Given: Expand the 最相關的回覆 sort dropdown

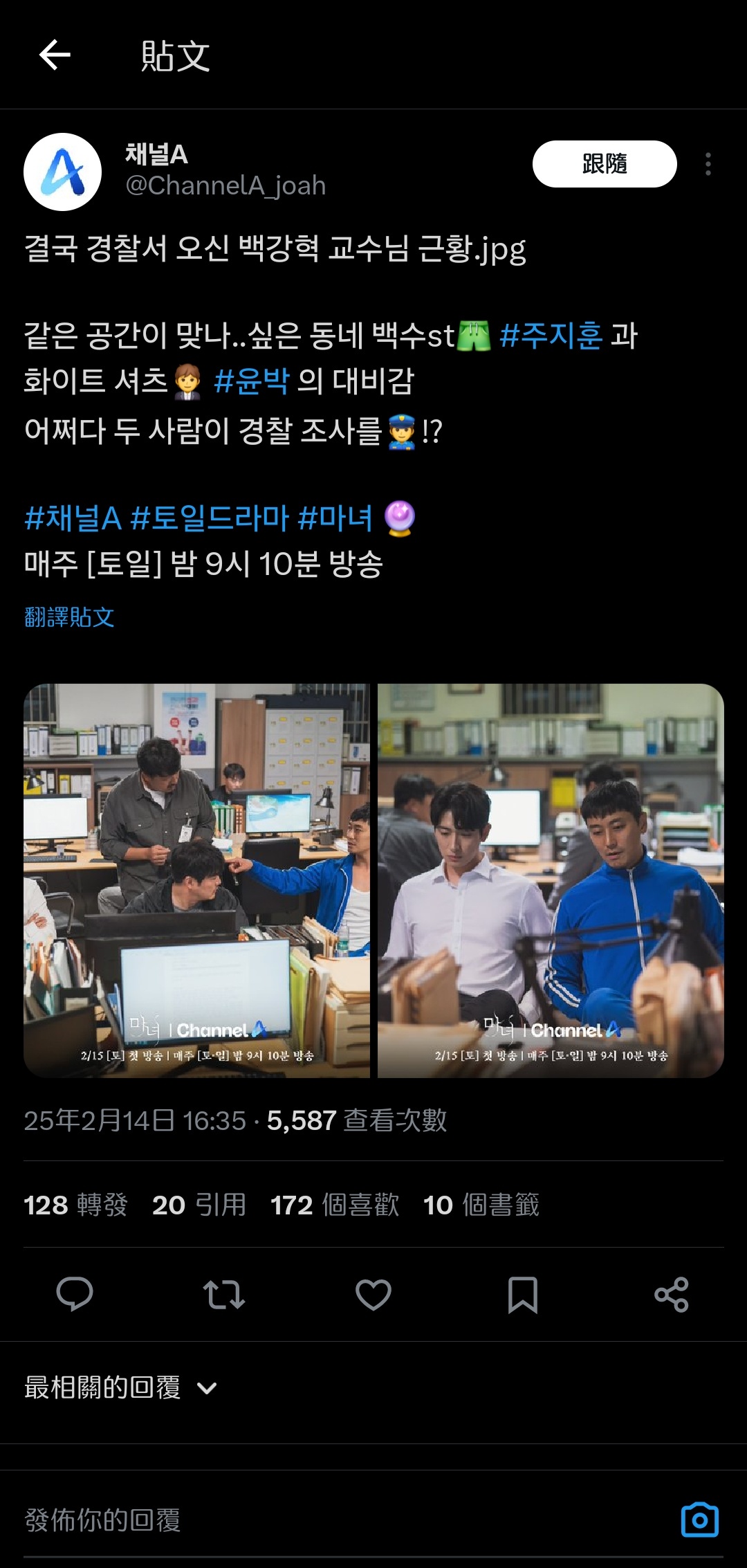Looking at the screenshot, I should point(121,1387).
